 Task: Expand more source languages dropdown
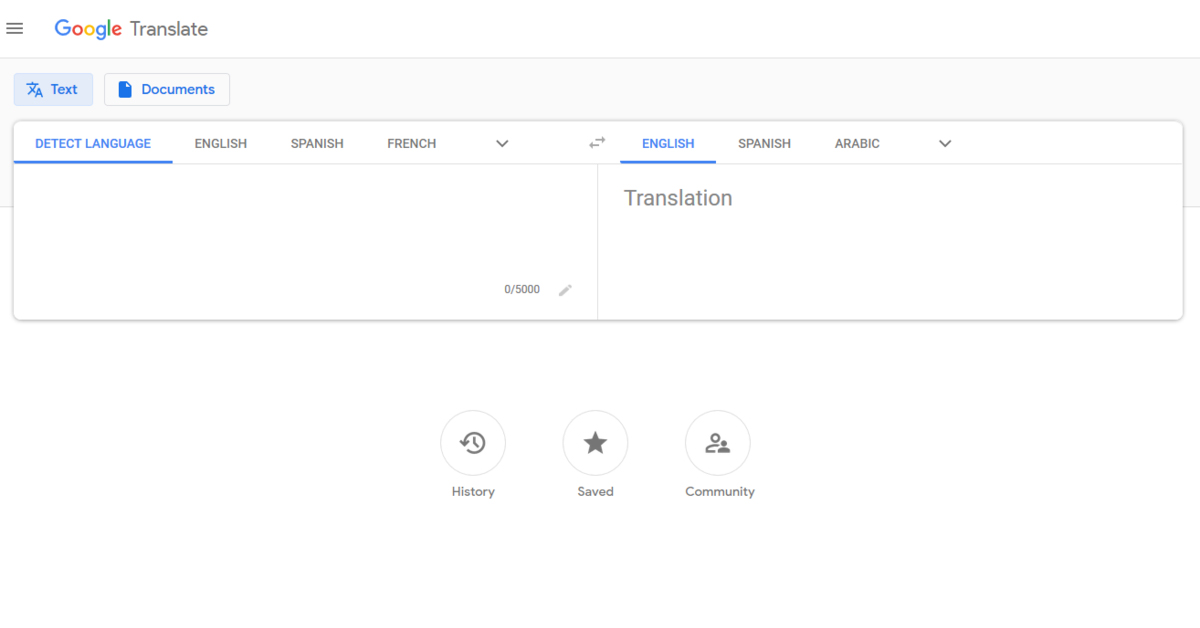coord(502,143)
